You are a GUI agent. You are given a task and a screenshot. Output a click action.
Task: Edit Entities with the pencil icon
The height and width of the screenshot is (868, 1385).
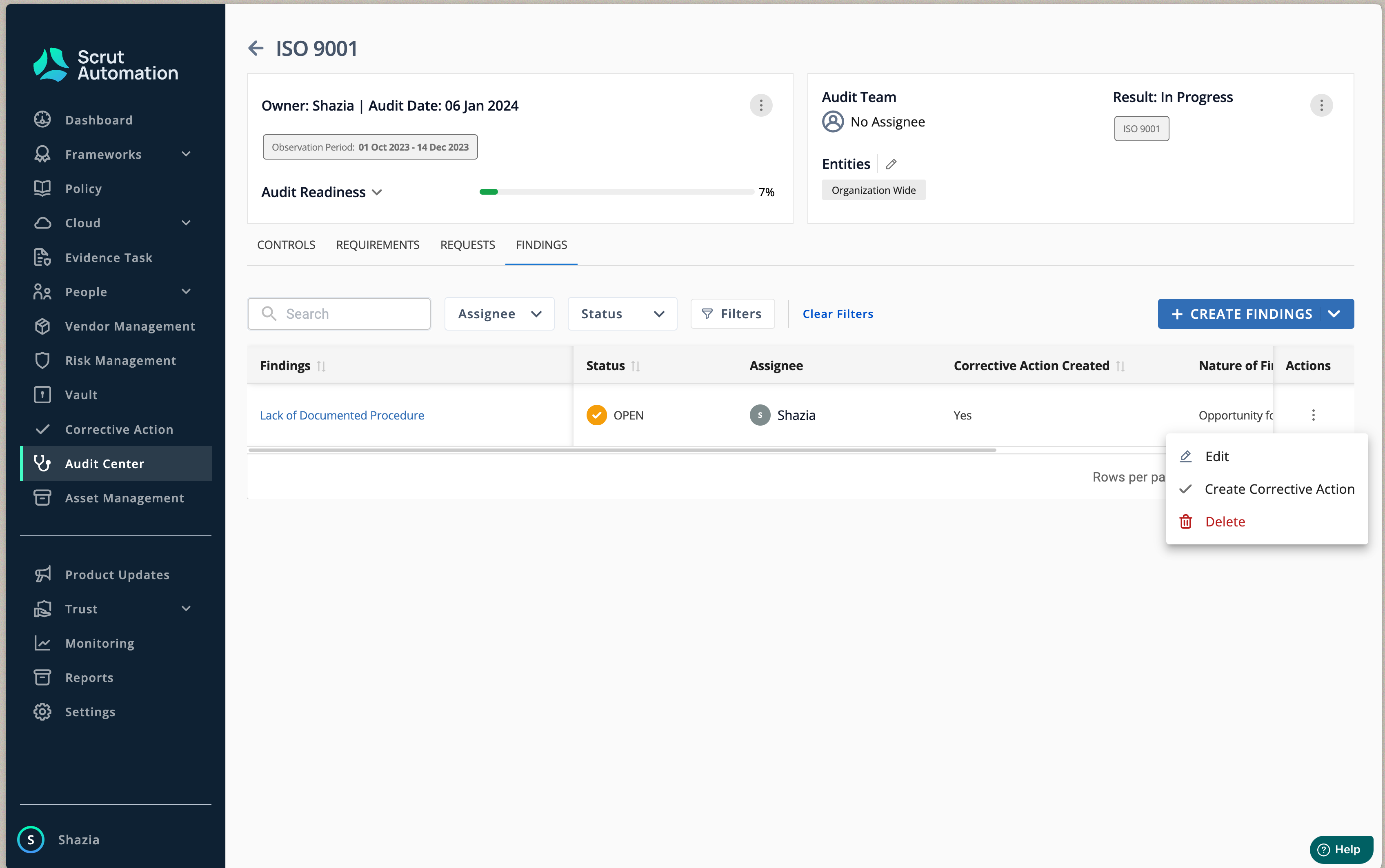click(x=891, y=164)
